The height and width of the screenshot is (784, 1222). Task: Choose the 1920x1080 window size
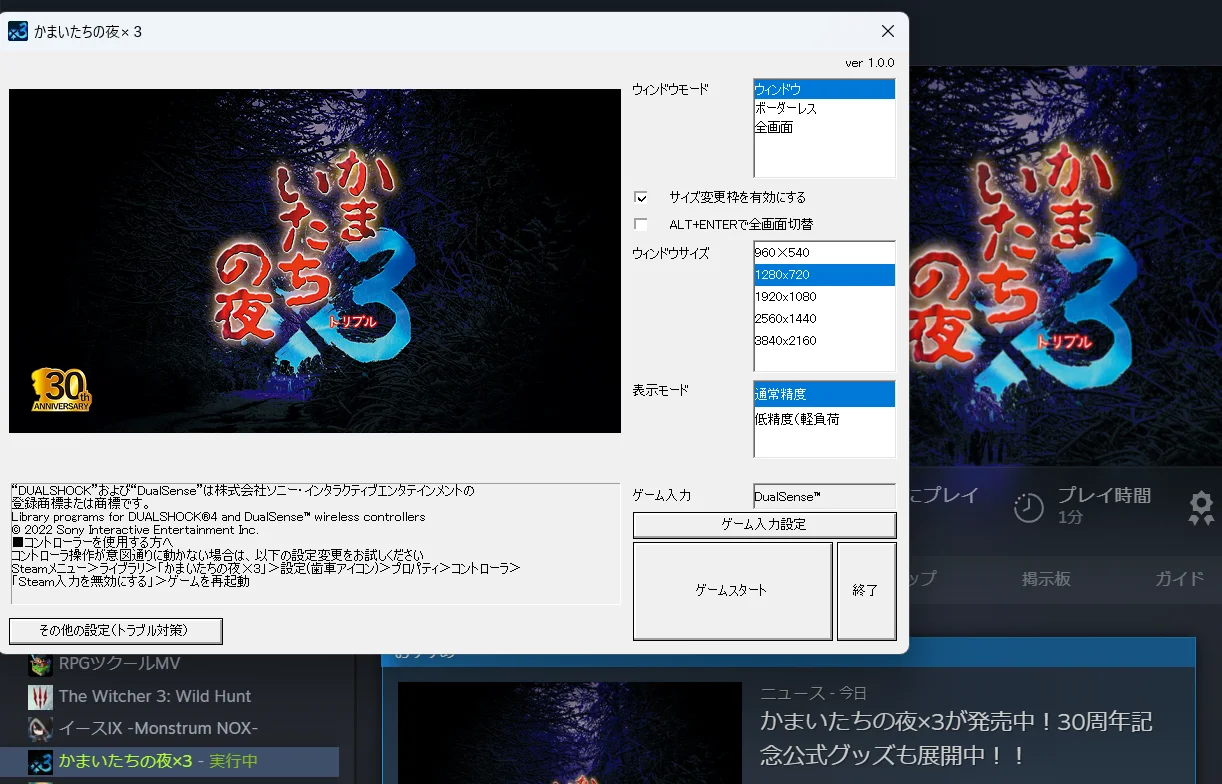pyautogui.click(x=824, y=296)
